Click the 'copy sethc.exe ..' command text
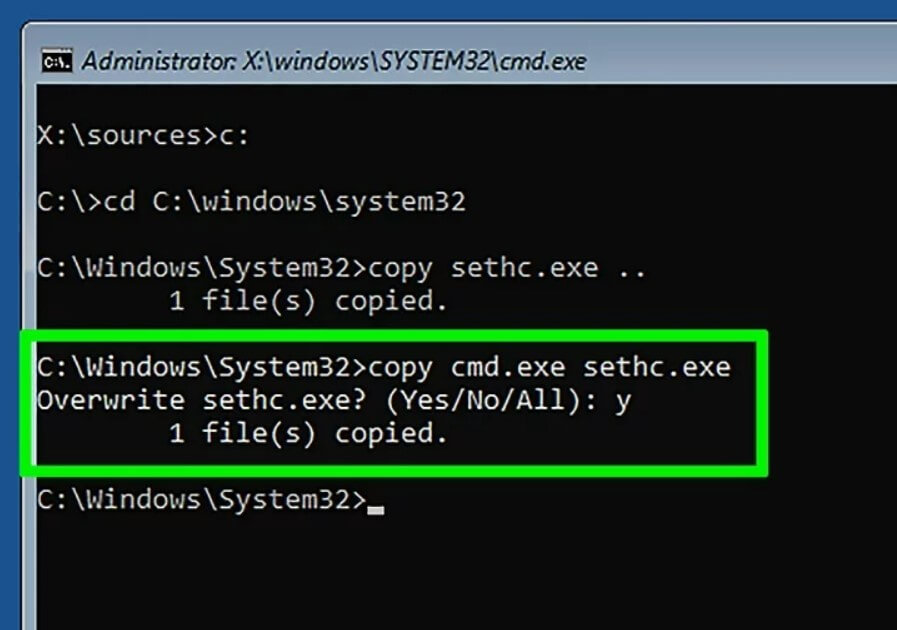Image resolution: width=897 pixels, height=630 pixels. (507, 268)
